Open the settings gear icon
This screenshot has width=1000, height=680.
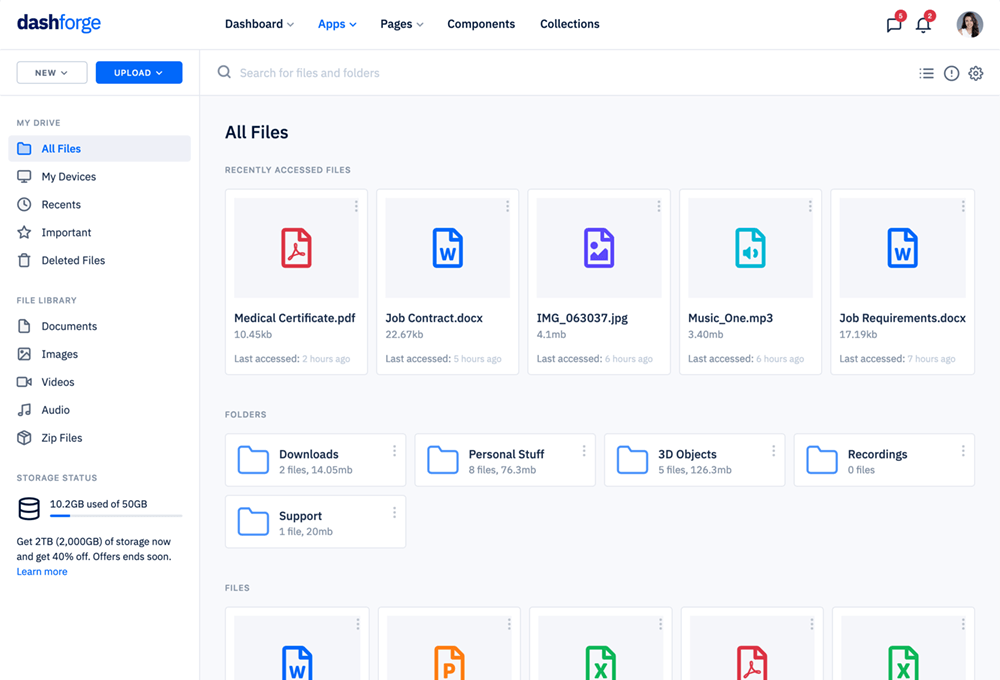[x=976, y=73]
